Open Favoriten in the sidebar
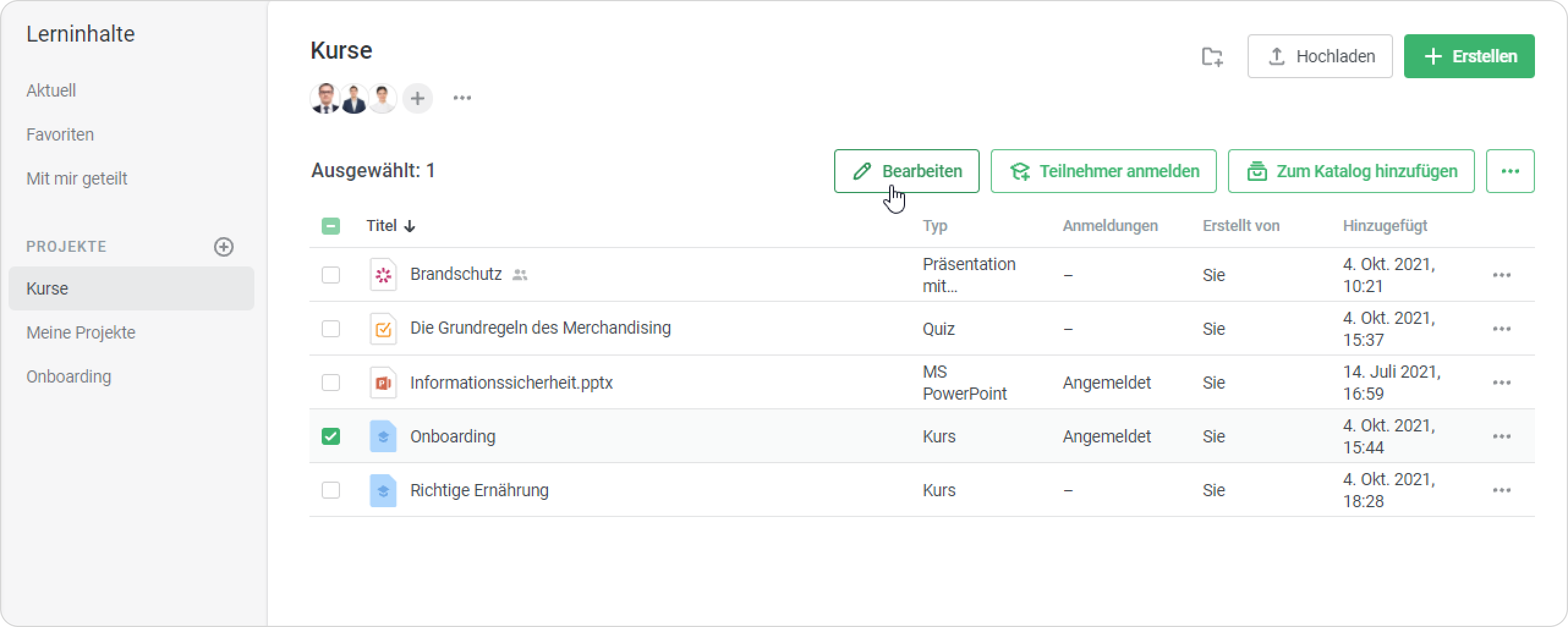Screen dimensions: 1568x627 point(60,134)
